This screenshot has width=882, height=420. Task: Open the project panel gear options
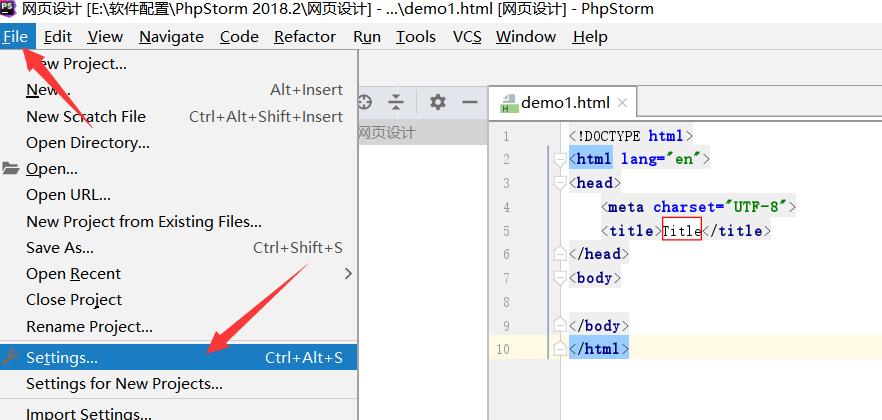(x=438, y=102)
